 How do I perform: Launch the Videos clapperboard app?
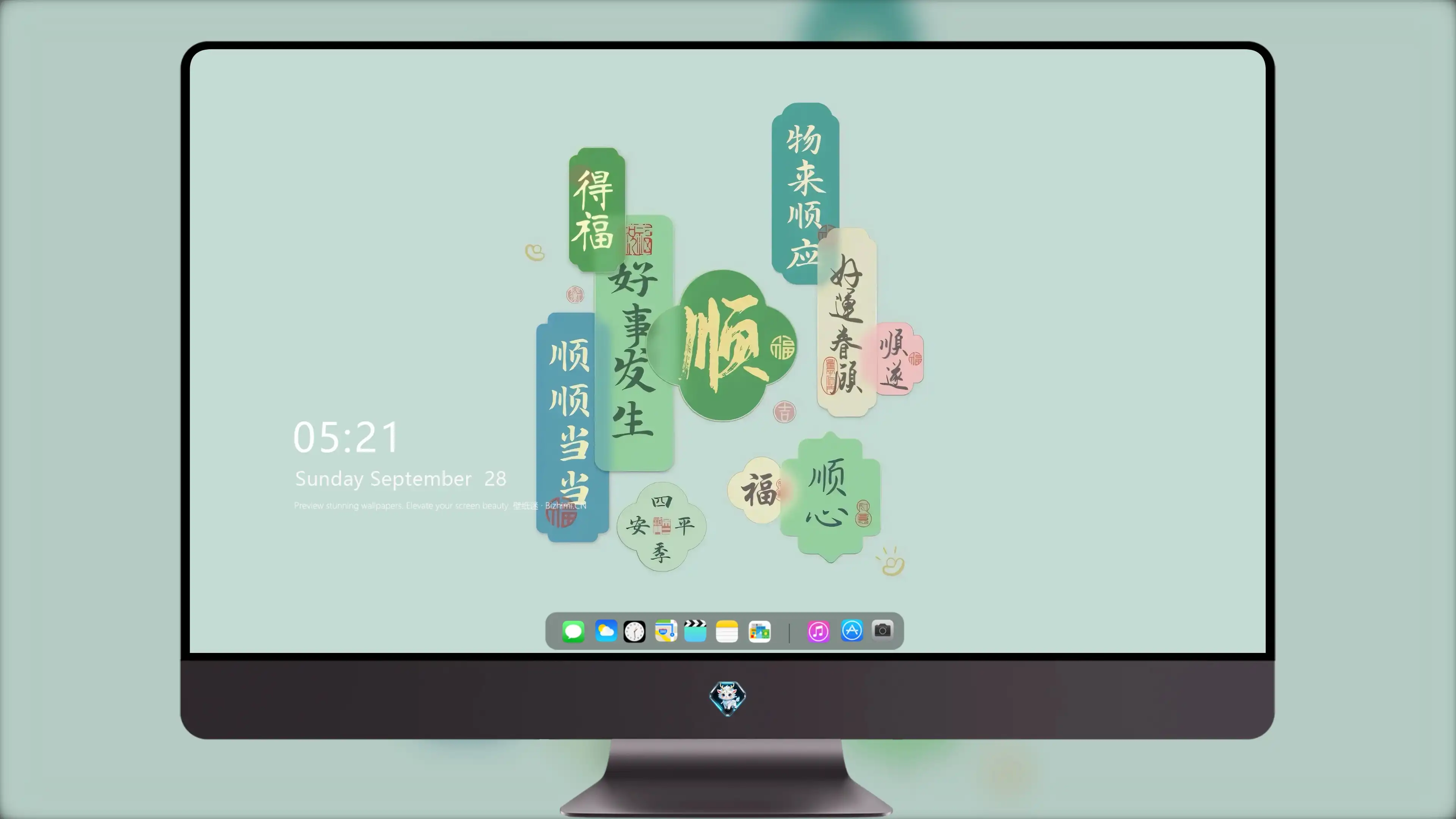(695, 631)
